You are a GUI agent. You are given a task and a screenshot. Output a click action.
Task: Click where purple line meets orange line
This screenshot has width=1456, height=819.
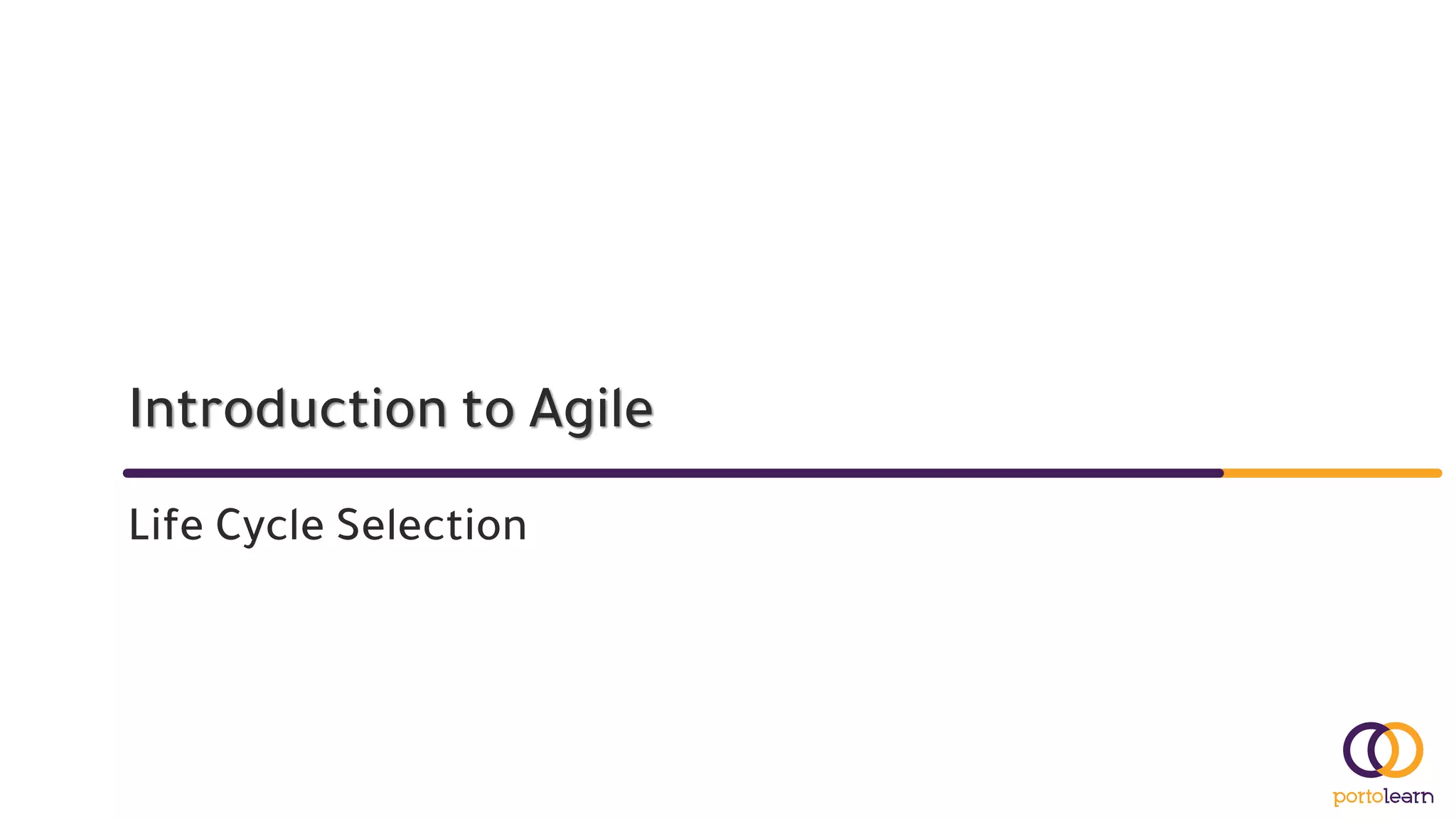click(1224, 473)
